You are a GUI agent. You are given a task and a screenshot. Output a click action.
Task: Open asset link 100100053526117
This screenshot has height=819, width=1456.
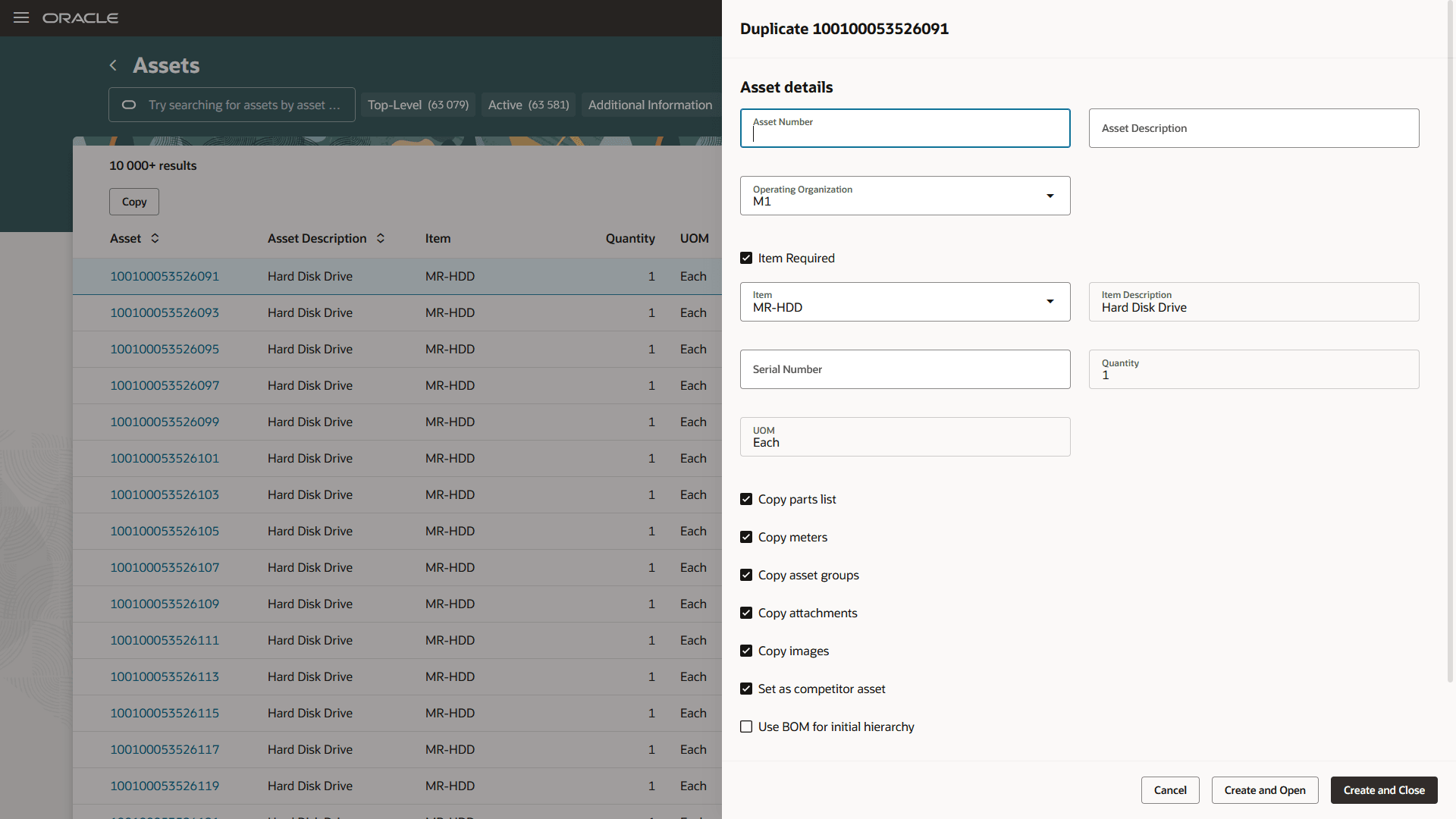coord(165,749)
